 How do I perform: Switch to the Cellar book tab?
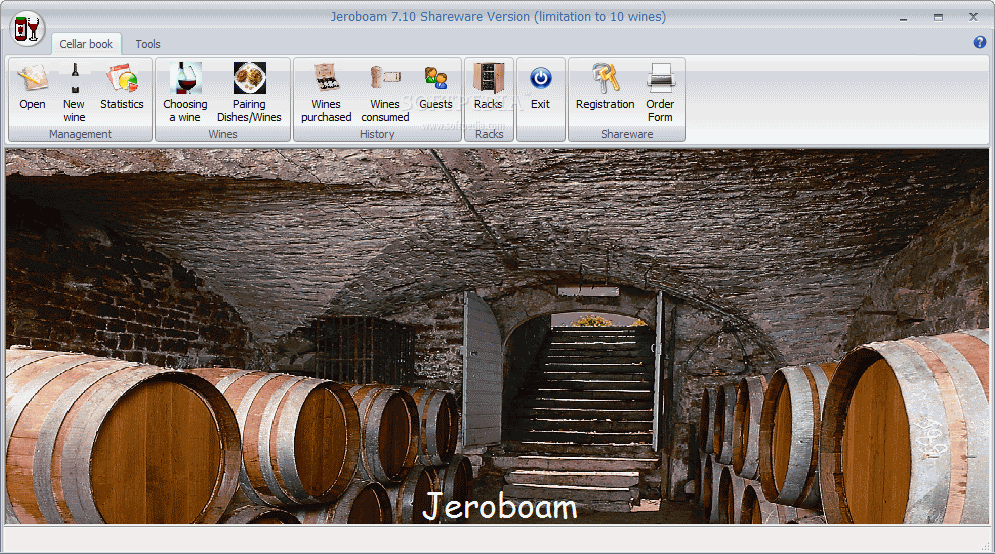pyautogui.click(x=86, y=44)
